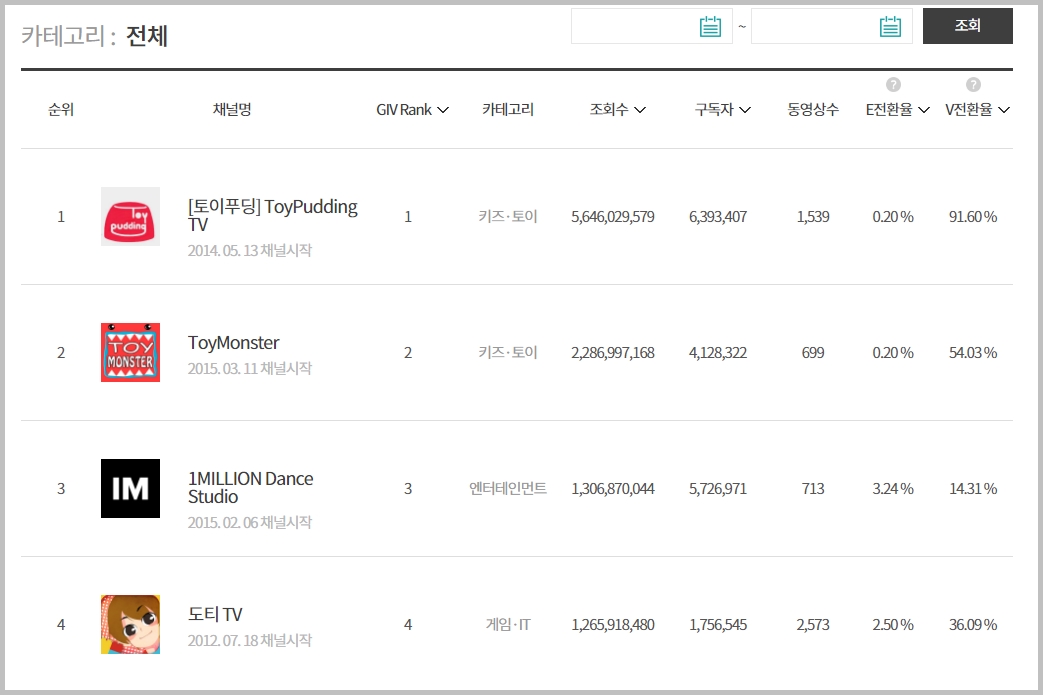
Task: Open the ToyMonster channel name link
Action: pyautogui.click(x=233, y=343)
